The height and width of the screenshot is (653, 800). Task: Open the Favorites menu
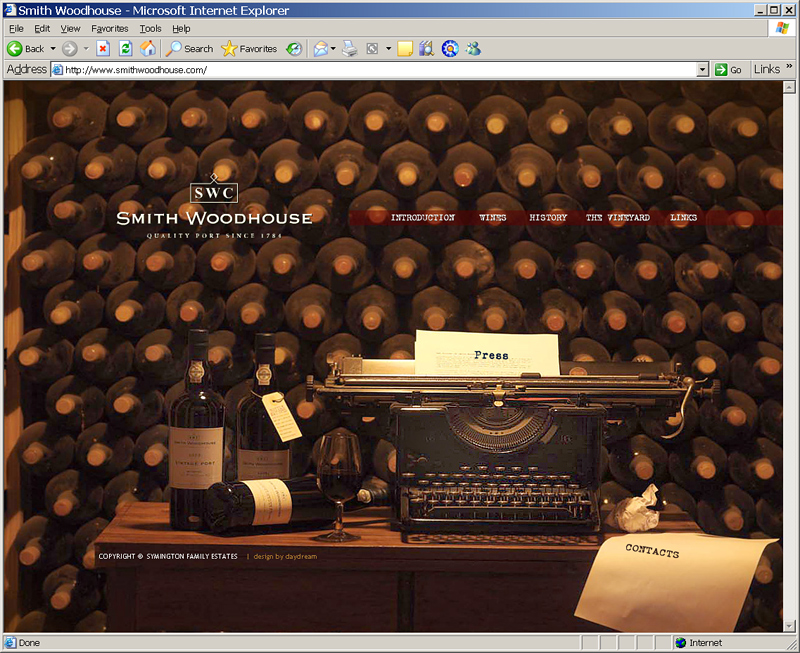[x=110, y=29]
